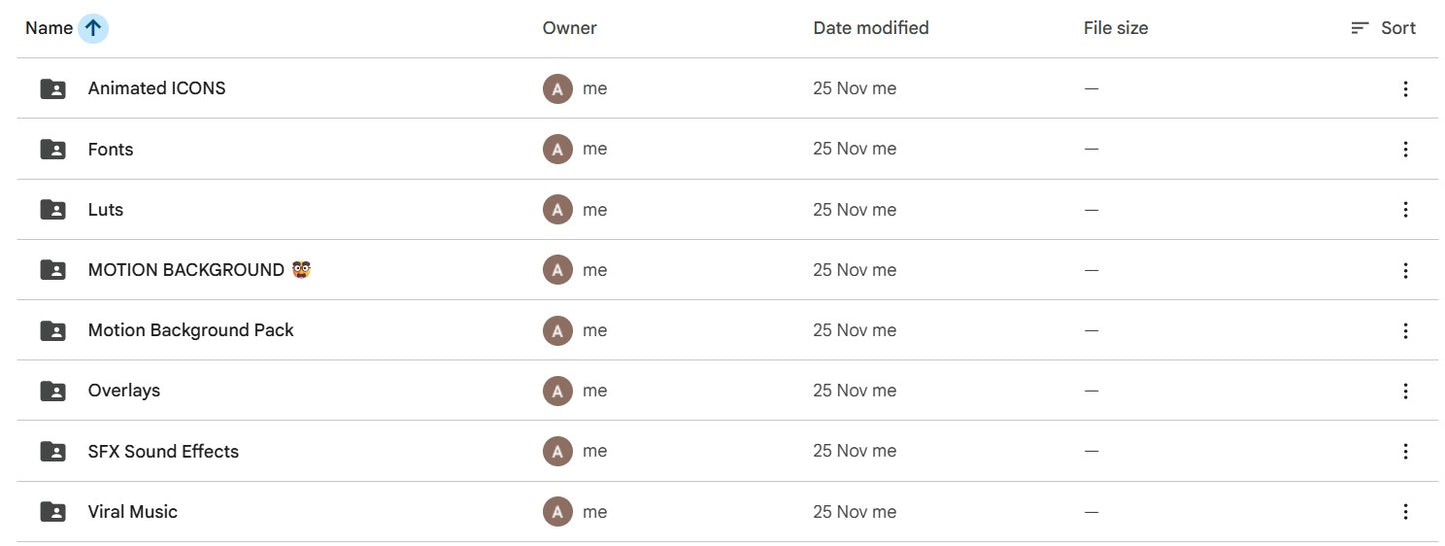This screenshot has width=1445, height=546.
Task: Open the Motion Background Pack folder name
Action: coord(191,331)
